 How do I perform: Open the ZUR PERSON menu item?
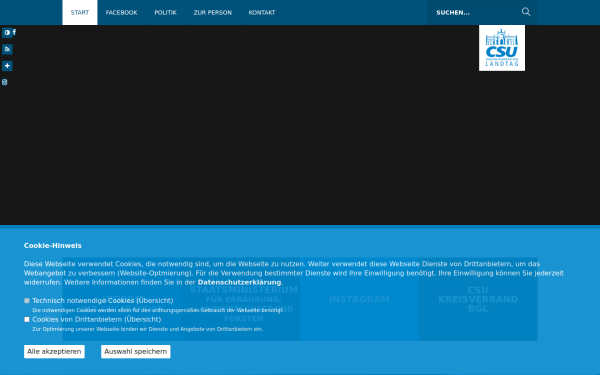tap(212, 13)
